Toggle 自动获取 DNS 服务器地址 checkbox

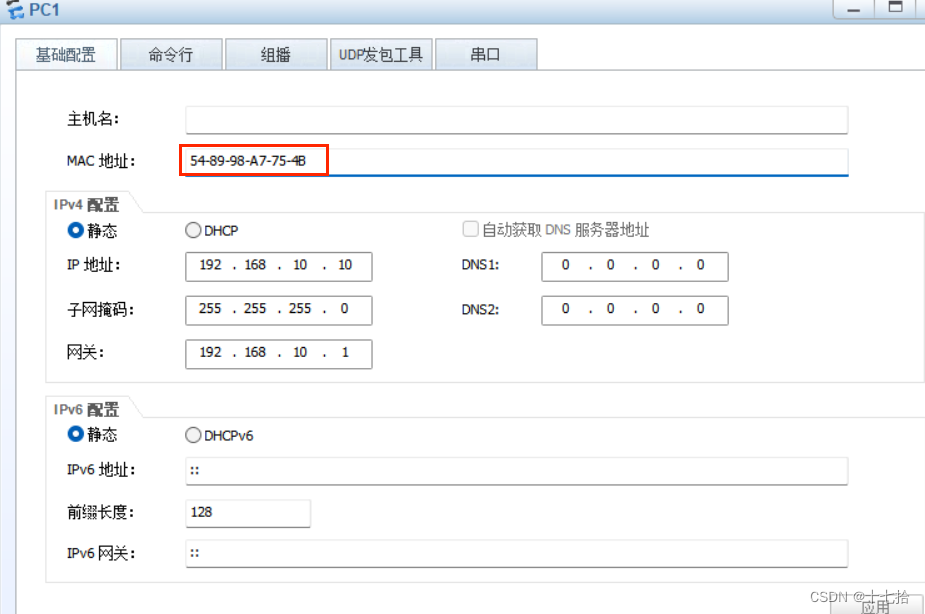click(470, 229)
